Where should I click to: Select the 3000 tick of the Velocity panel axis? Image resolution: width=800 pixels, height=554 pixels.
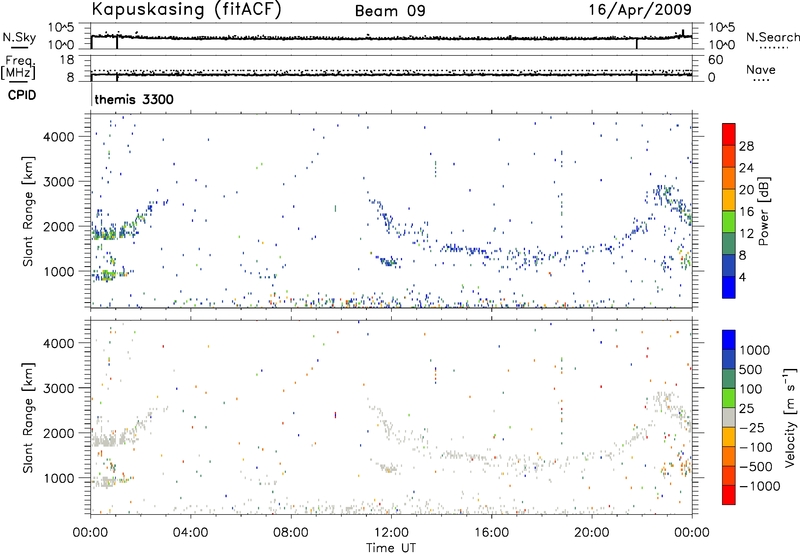point(59,388)
